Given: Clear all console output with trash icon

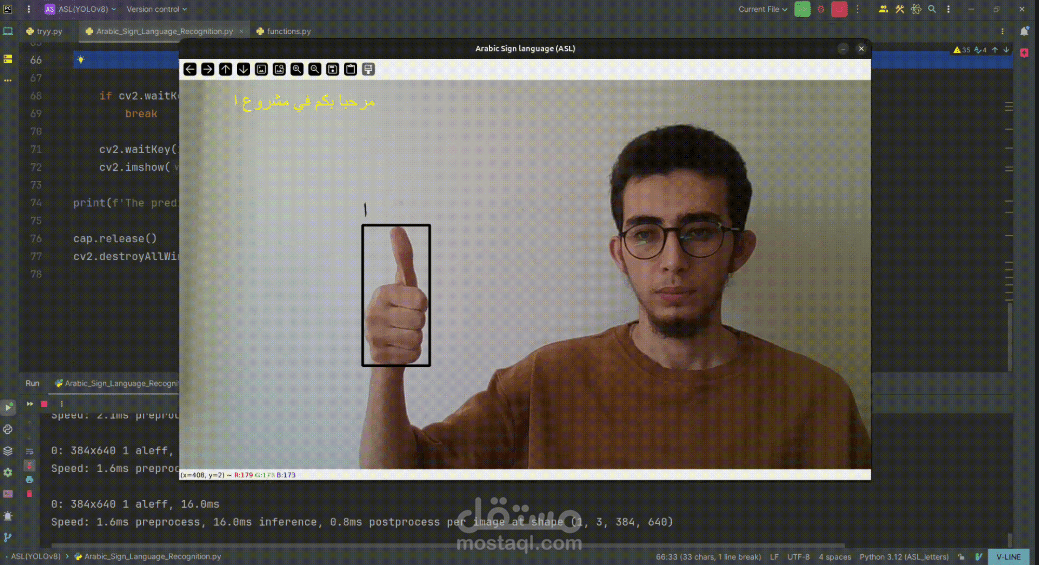Looking at the screenshot, I should 29,494.
